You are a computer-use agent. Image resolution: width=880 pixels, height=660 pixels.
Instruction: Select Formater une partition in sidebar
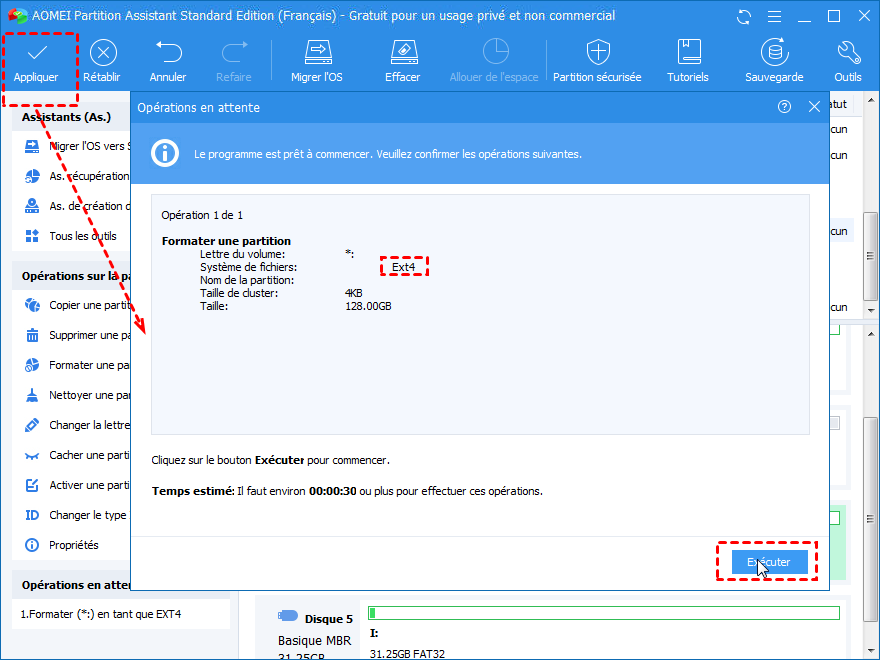tap(77, 365)
